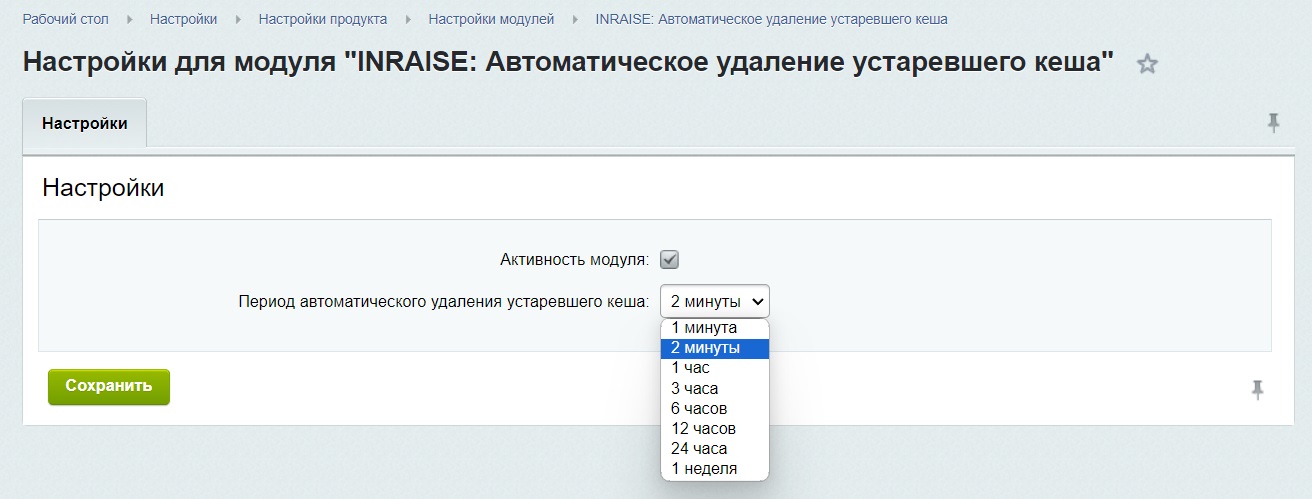The width and height of the screenshot is (1312, 499).
Task: Open the Настройки tab
Action: pyautogui.click(x=85, y=124)
